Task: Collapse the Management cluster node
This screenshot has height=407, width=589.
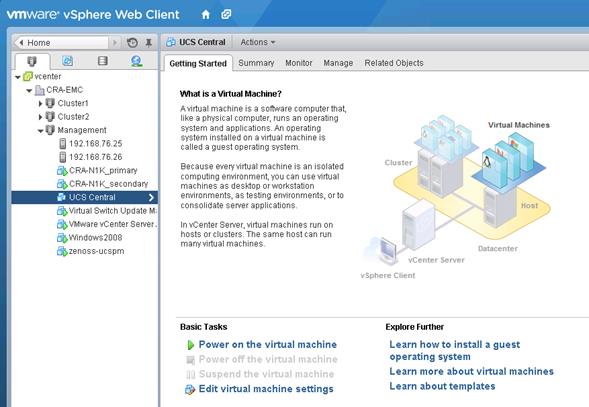Action: point(40,131)
